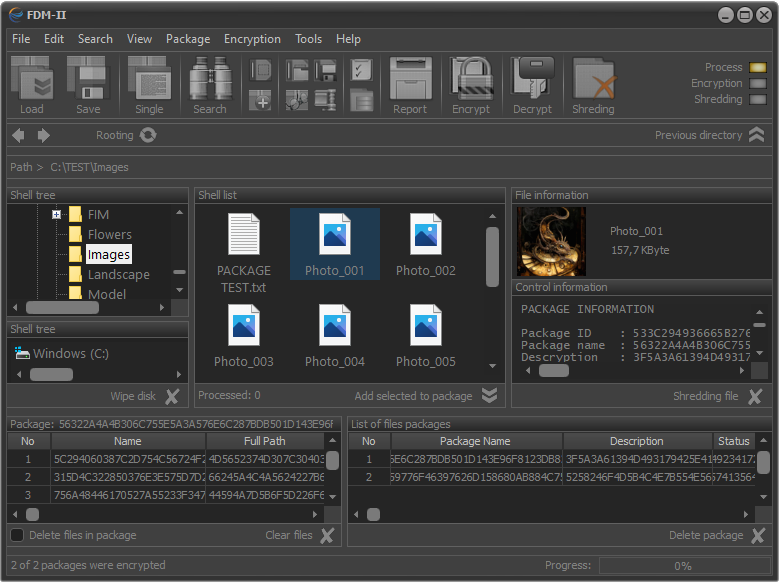Open the Encryption menu
The image size is (779, 583).
click(252, 39)
